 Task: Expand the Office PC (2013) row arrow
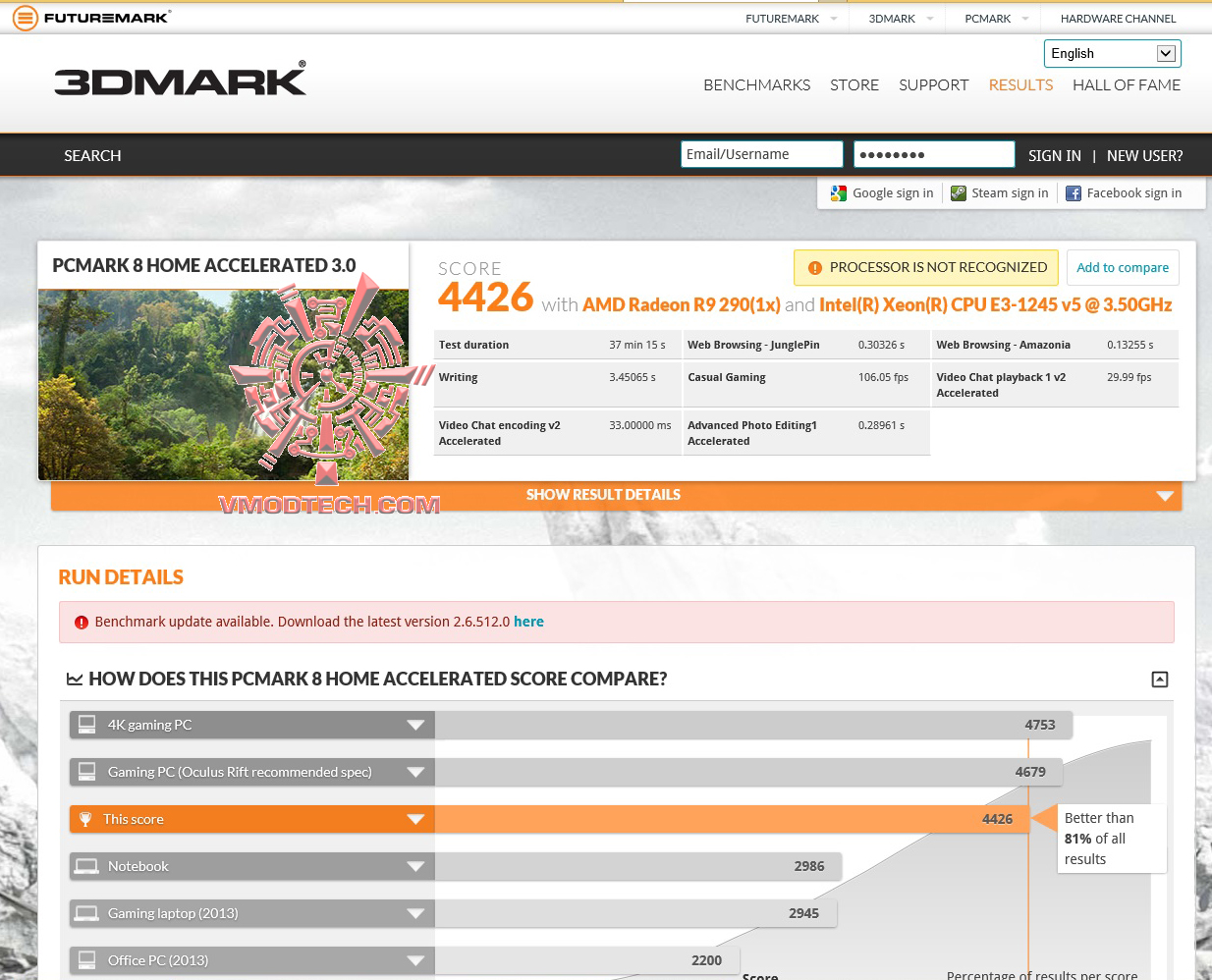(x=415, y=960)
